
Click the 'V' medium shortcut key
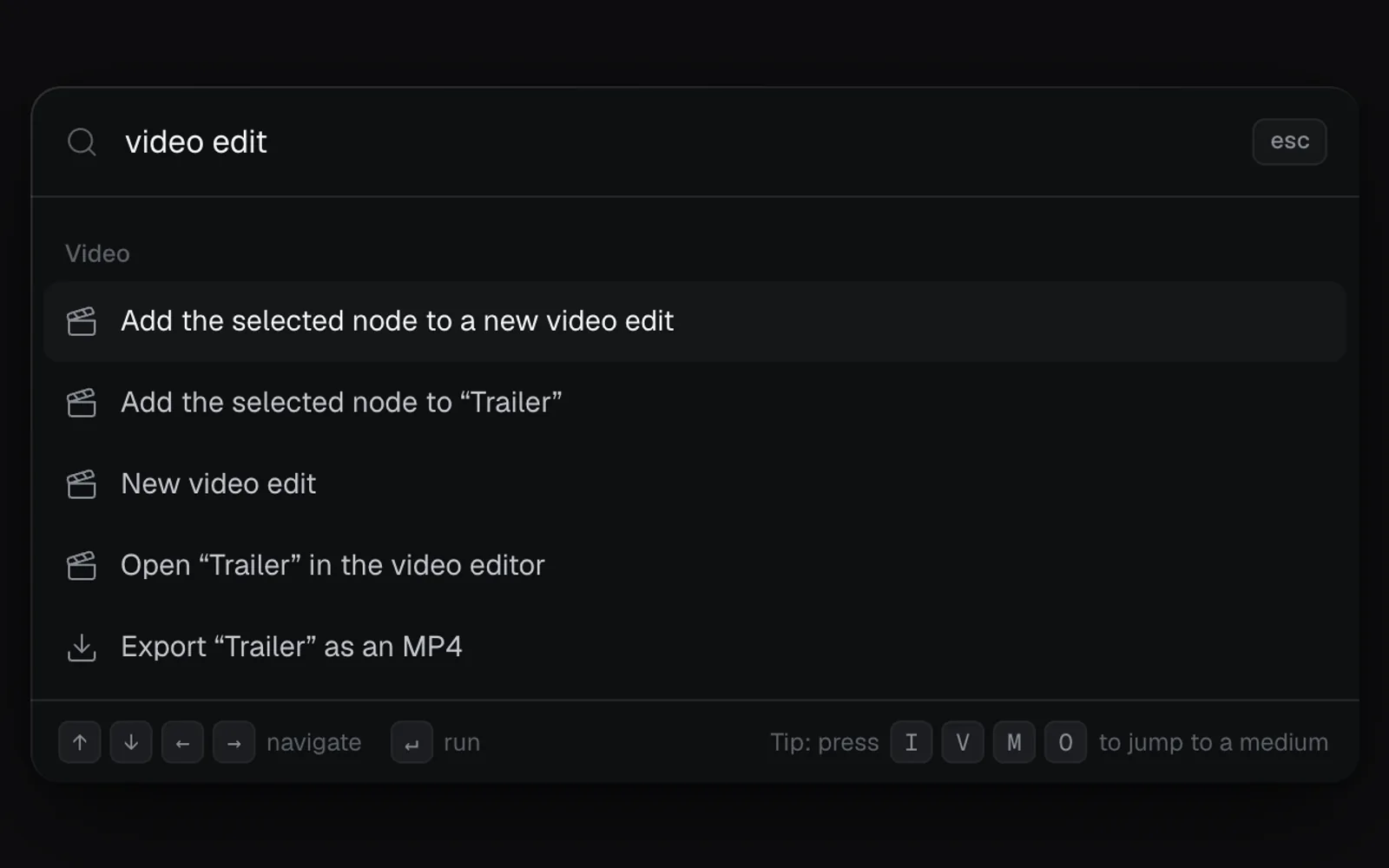963,742
